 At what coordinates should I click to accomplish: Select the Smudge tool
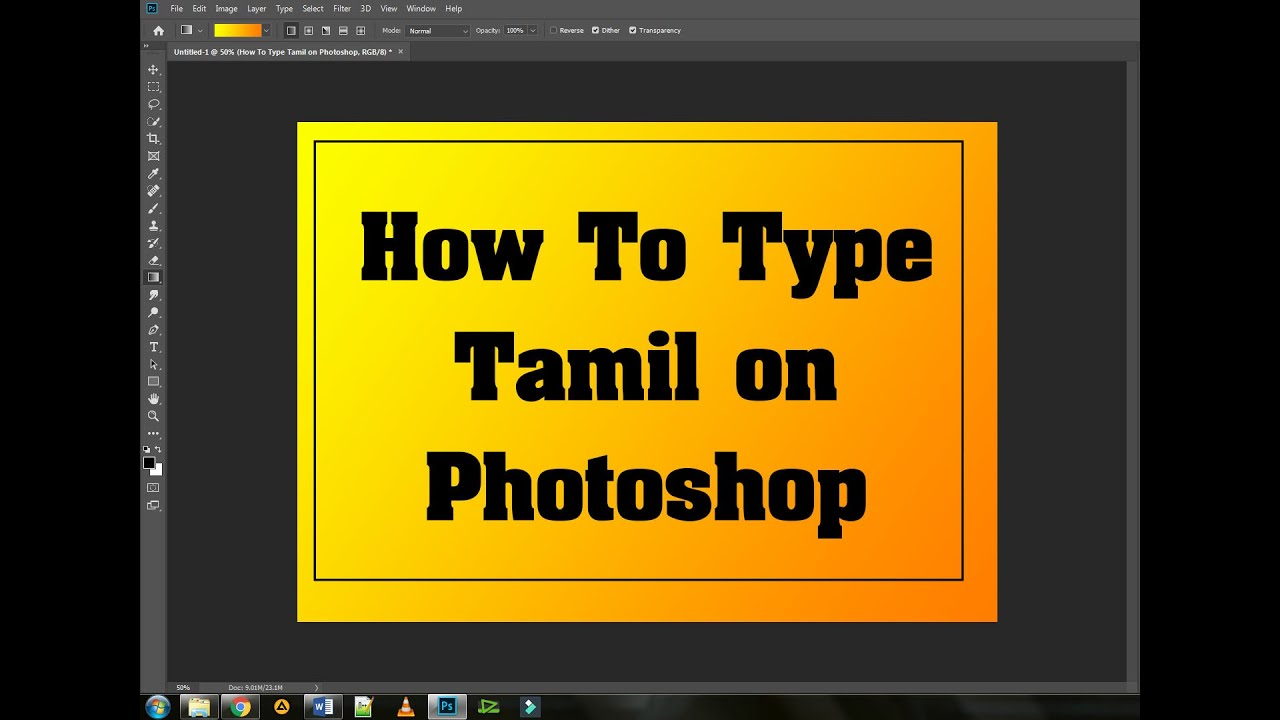153,295
